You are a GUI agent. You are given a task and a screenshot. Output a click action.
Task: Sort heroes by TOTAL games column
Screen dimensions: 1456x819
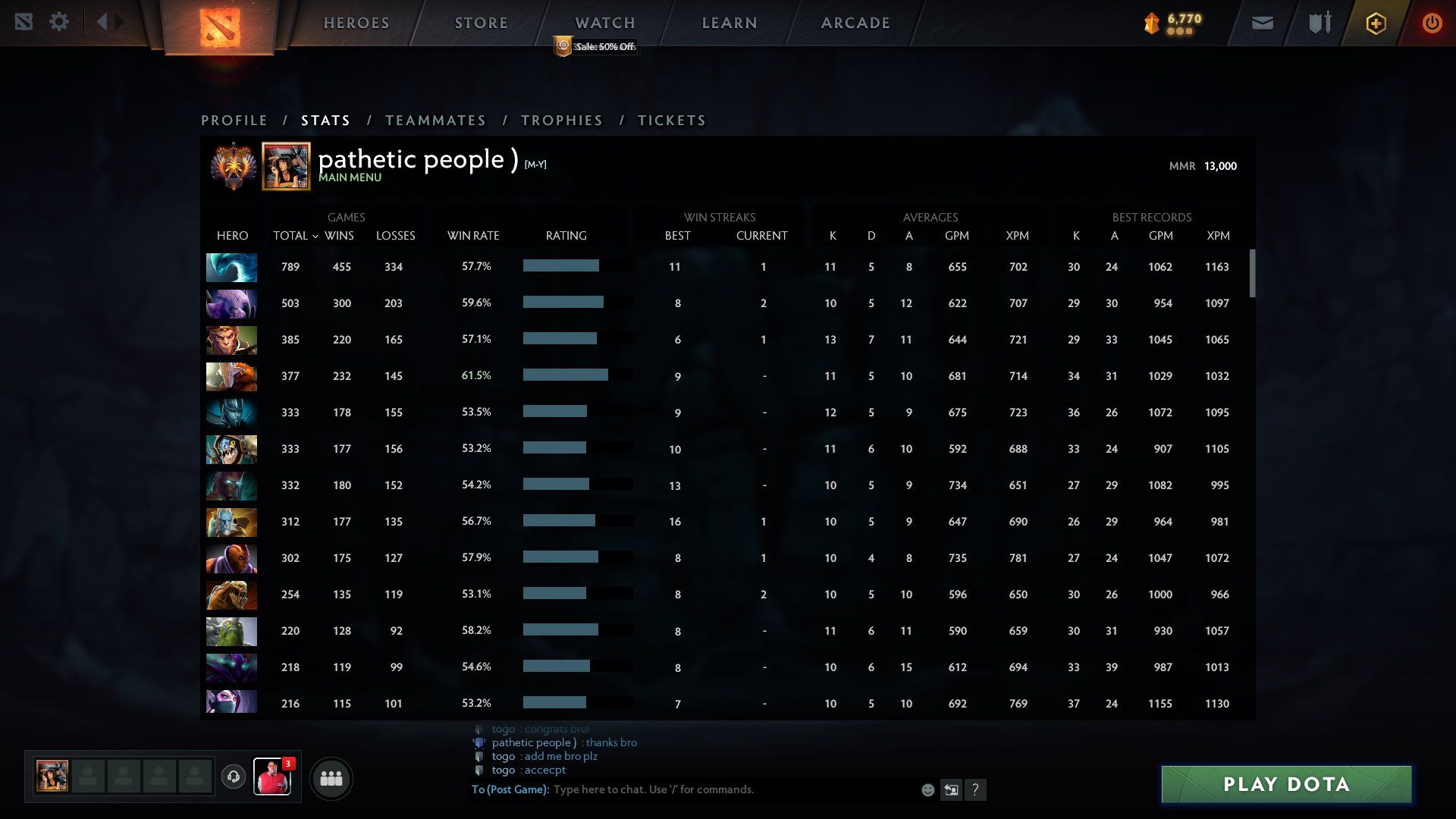click(x=290, y=236)
